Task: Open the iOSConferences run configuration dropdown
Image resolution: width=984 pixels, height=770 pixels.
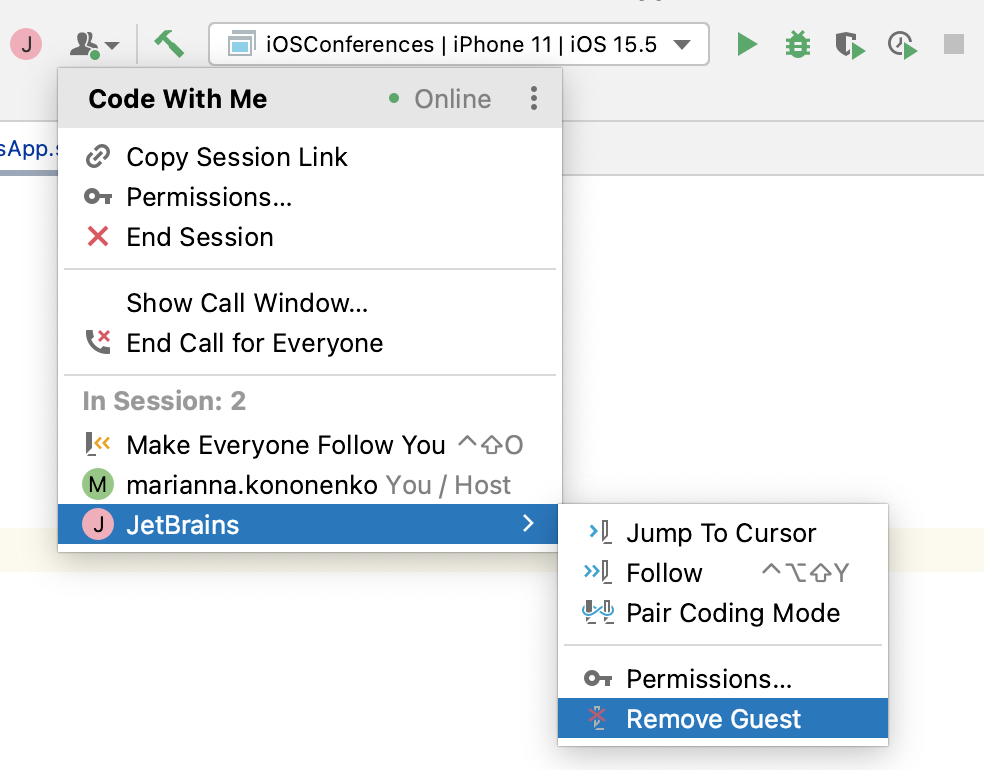Action: tap(459, 45)
